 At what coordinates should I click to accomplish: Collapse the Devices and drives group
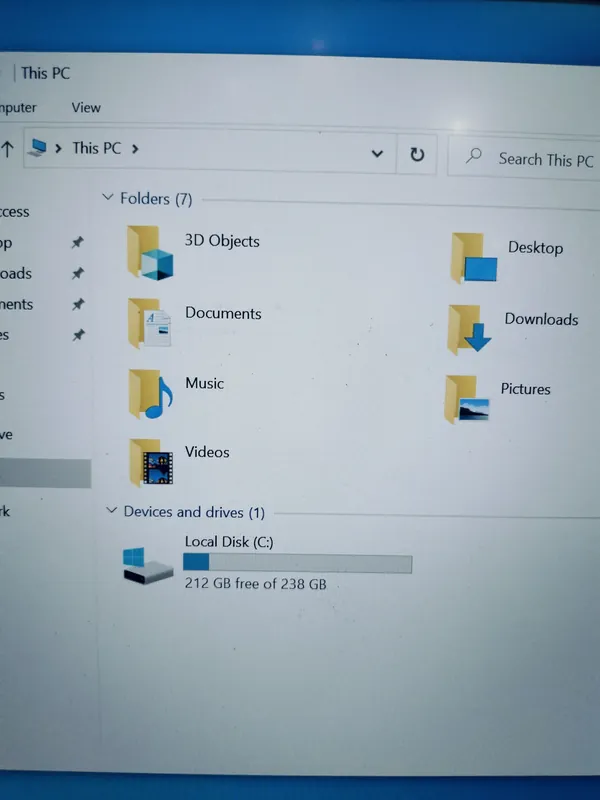pos(111,511)
